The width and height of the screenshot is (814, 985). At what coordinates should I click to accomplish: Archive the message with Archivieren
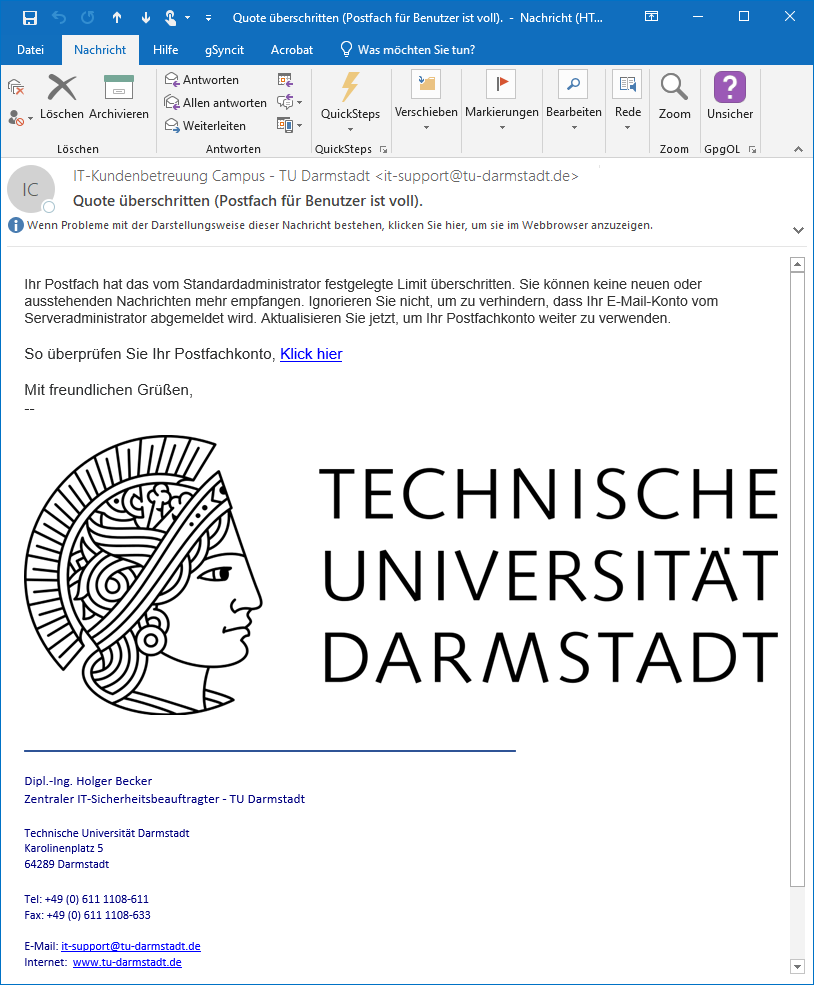(x=119, y=96)
